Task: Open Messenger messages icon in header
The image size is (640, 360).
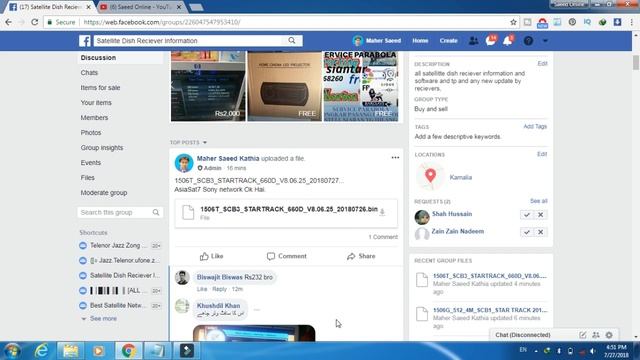Action: point(491,41)
